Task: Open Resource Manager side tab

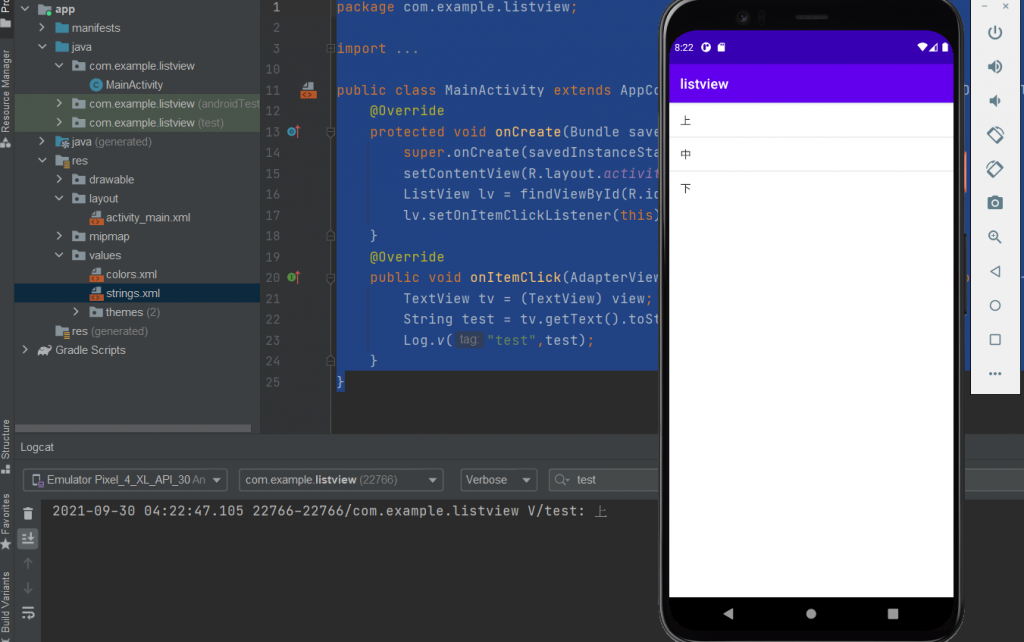Action: [6, 98]
